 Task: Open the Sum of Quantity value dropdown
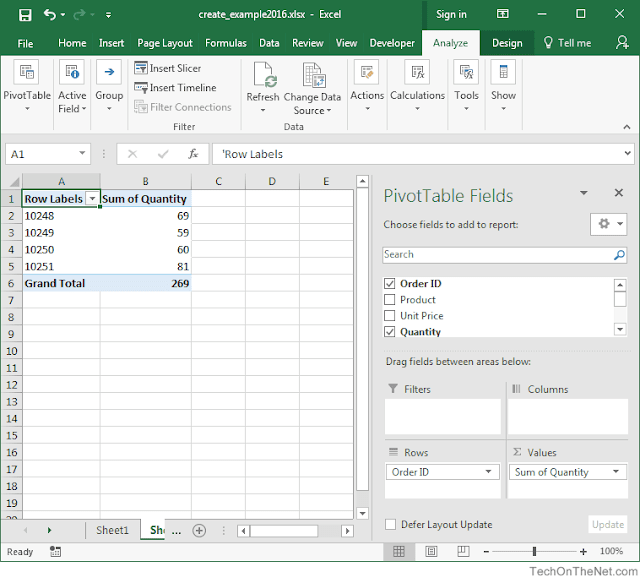click(x=616, y=472)
